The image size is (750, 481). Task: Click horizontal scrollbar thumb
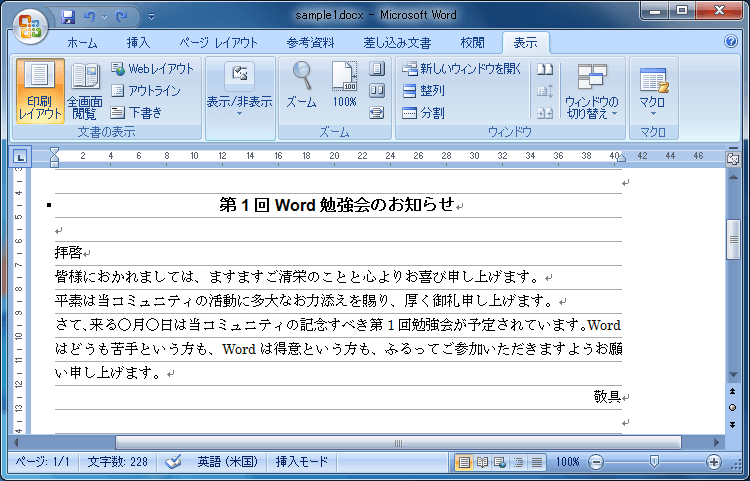pyautogui.click(x=398, y=443)
